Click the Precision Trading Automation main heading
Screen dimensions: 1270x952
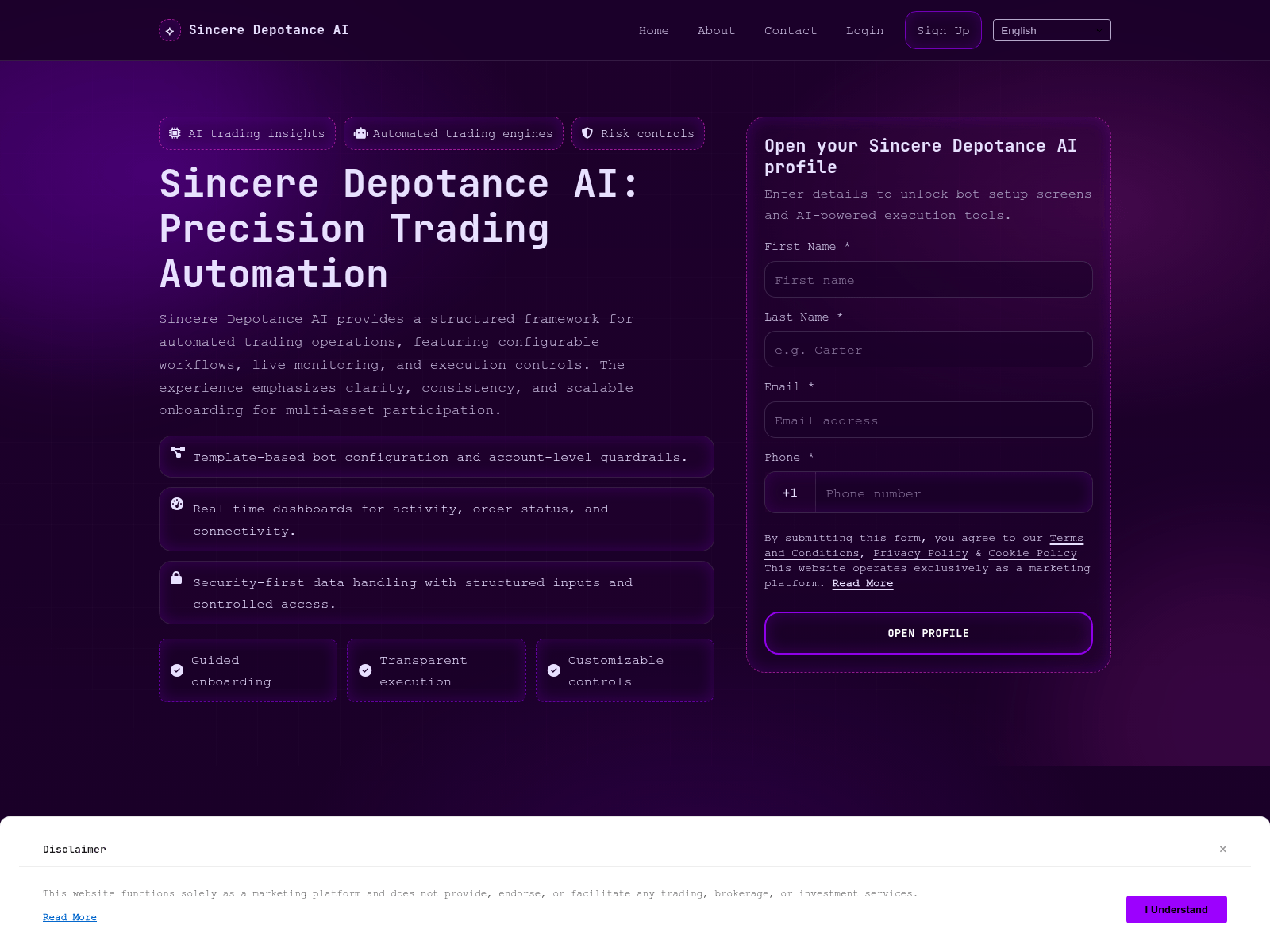[398, 229]
